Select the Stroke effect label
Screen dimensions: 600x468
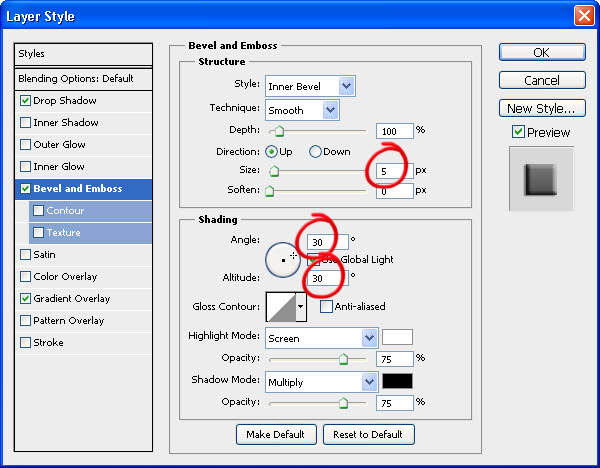click(x=48, y=342)
